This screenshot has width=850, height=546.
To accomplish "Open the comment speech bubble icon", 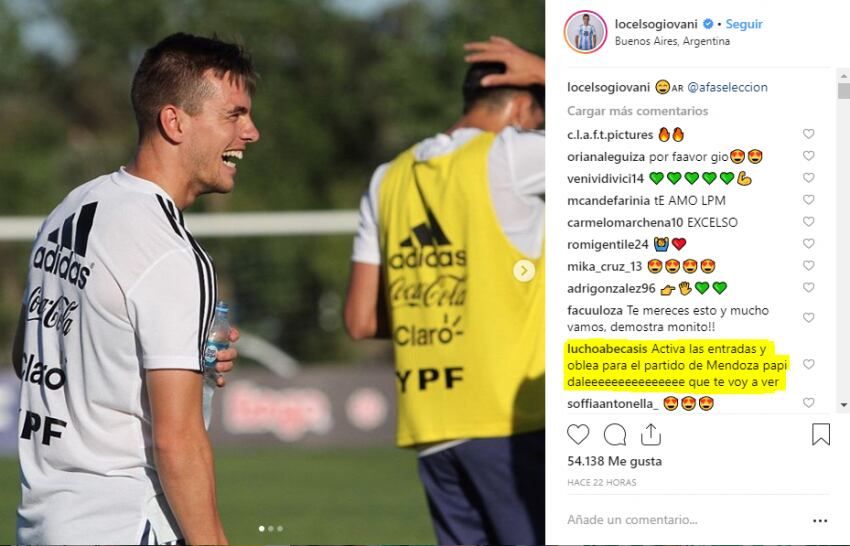I will [615, 434].
